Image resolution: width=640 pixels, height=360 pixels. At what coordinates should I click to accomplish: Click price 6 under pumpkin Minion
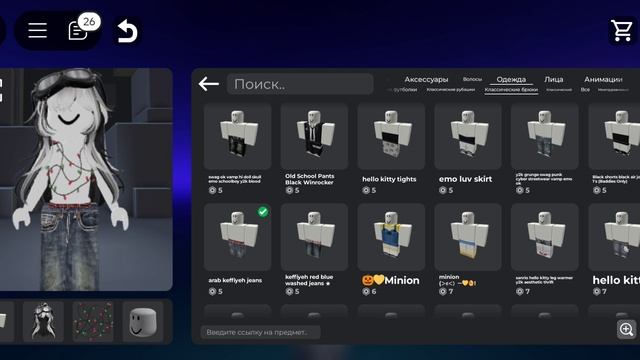pos(369,291)
